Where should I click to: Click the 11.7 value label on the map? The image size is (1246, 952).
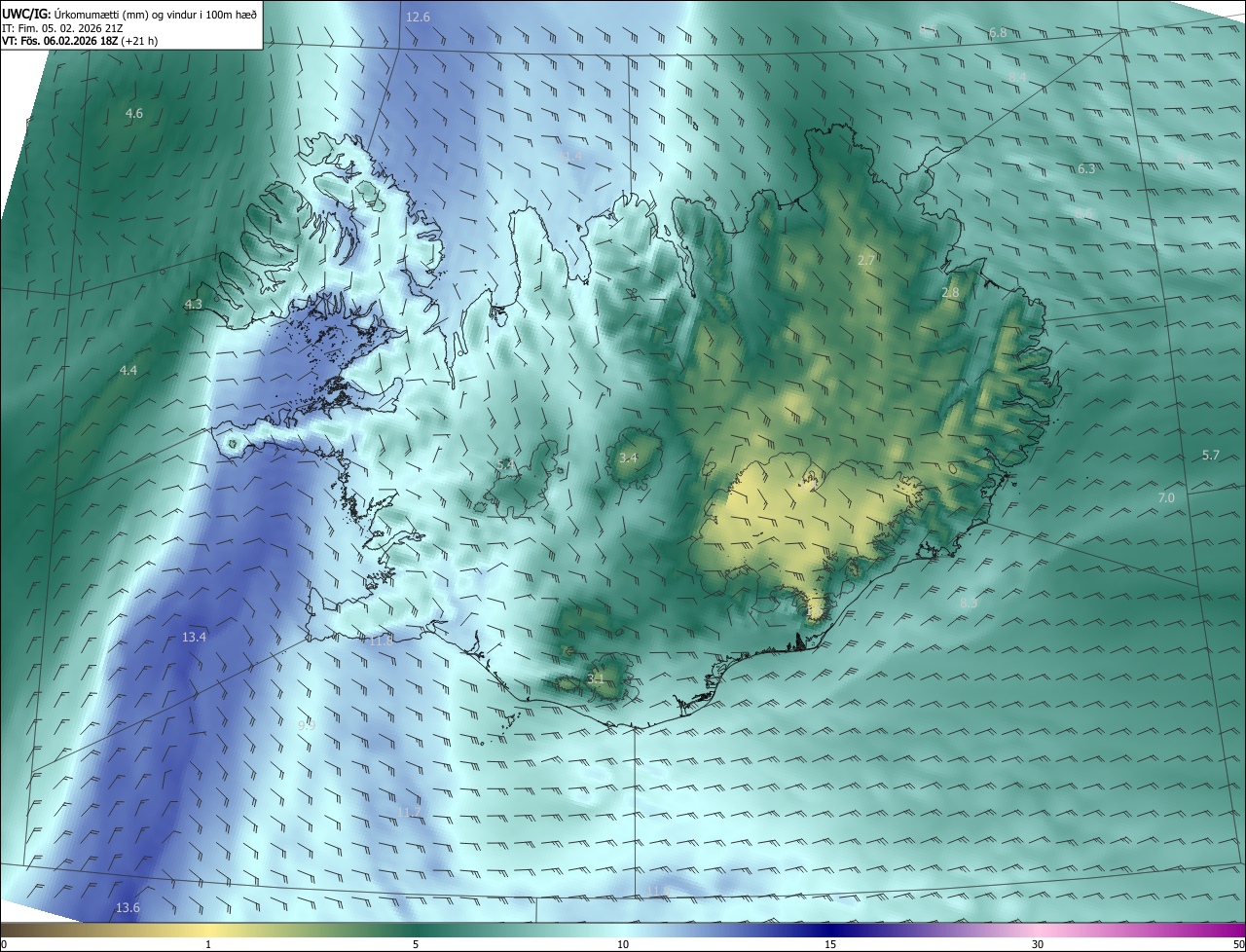410,813
